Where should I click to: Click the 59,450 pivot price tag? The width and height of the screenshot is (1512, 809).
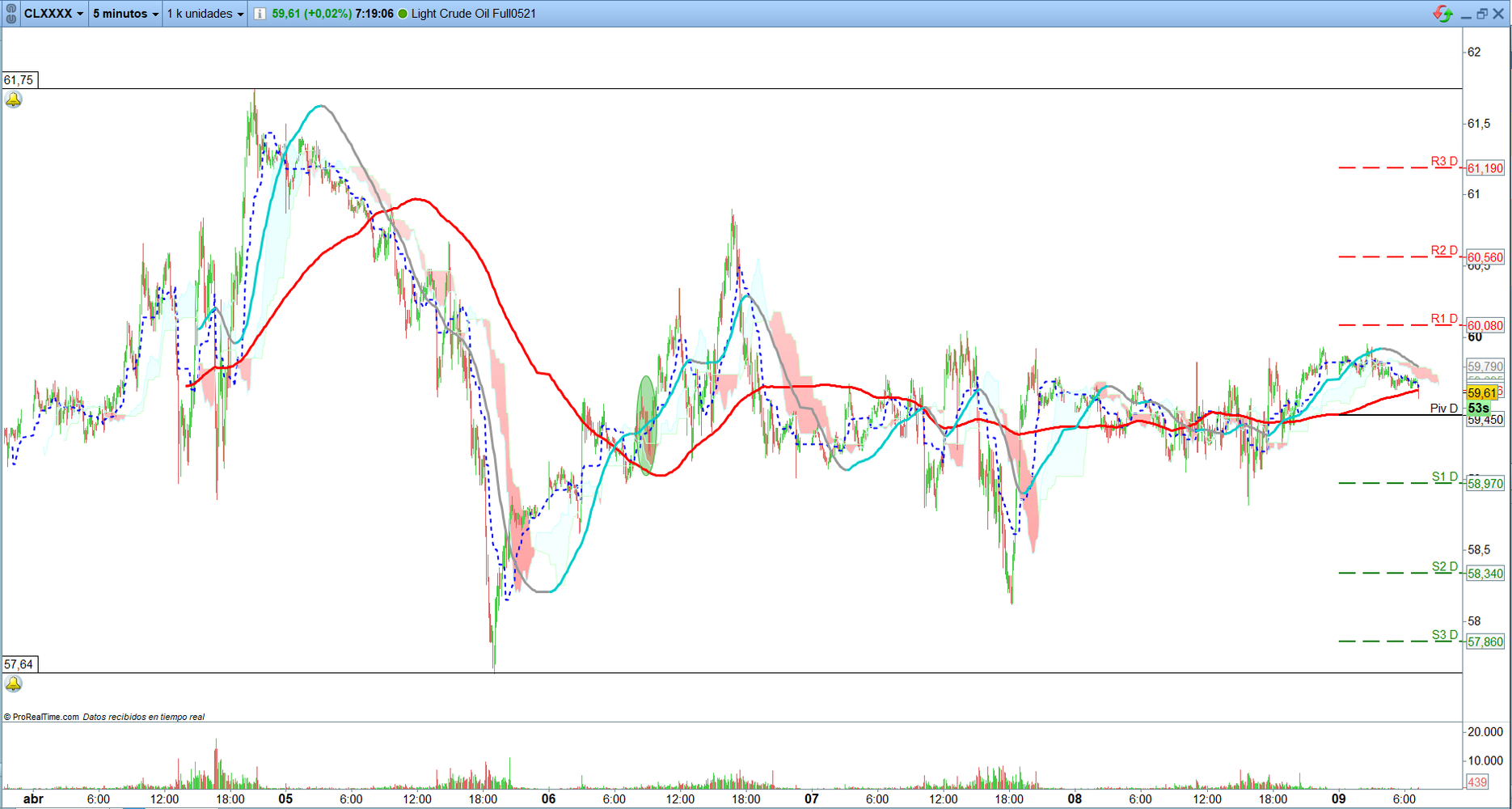(1485, 420)
